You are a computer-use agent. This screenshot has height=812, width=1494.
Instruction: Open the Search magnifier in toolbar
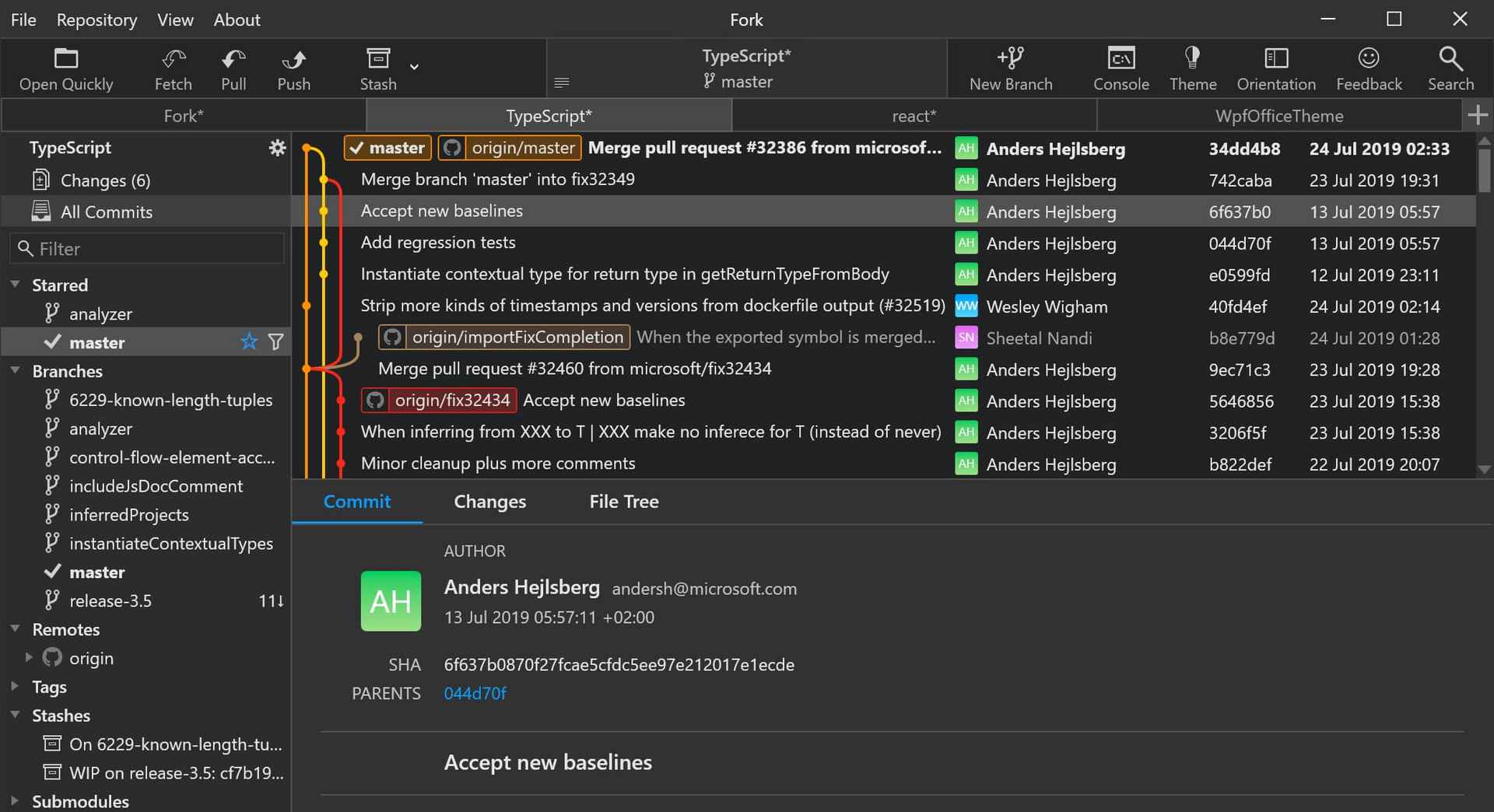tap(1450, 58)
